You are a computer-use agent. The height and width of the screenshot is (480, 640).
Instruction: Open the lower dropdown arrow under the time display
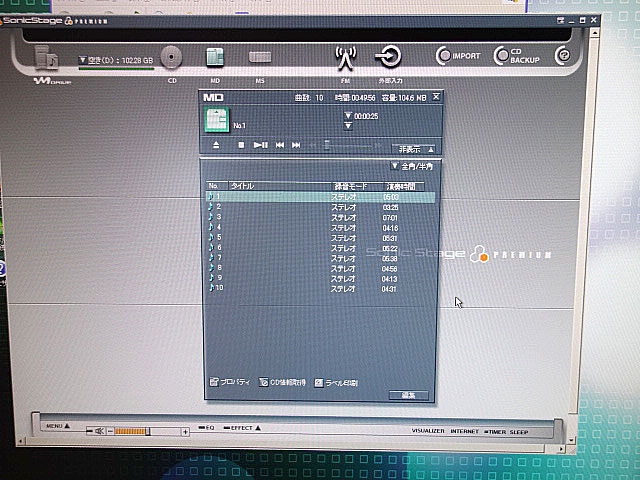coord(348,126)
